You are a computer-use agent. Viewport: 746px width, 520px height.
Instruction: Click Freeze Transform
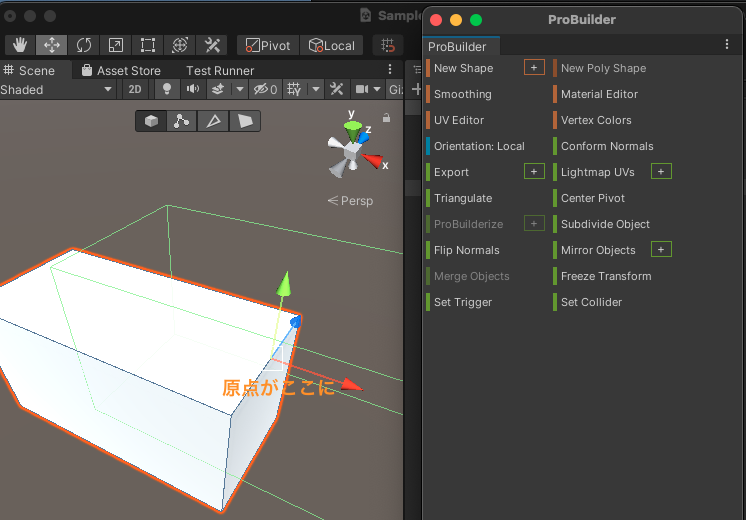point(606,276)
